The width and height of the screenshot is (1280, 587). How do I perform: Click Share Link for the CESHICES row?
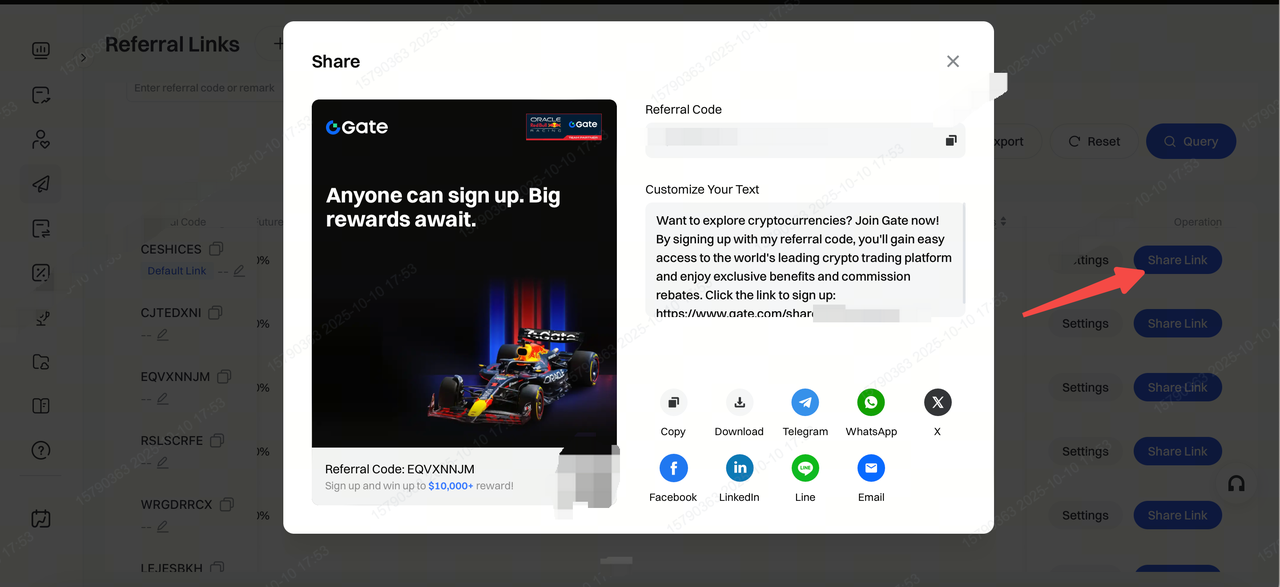coord(1177,260)
